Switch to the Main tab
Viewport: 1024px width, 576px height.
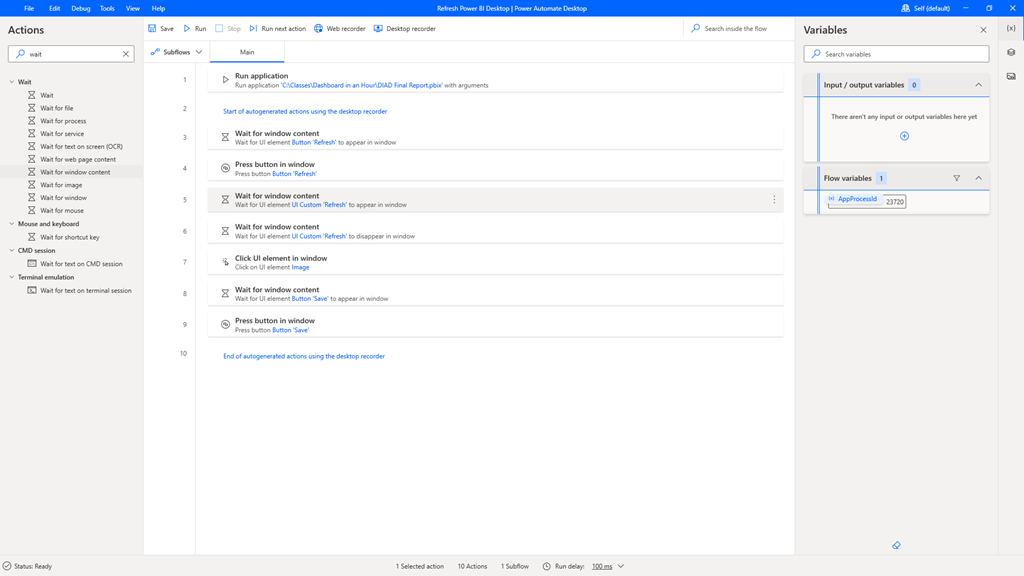[x=247, y=52]
